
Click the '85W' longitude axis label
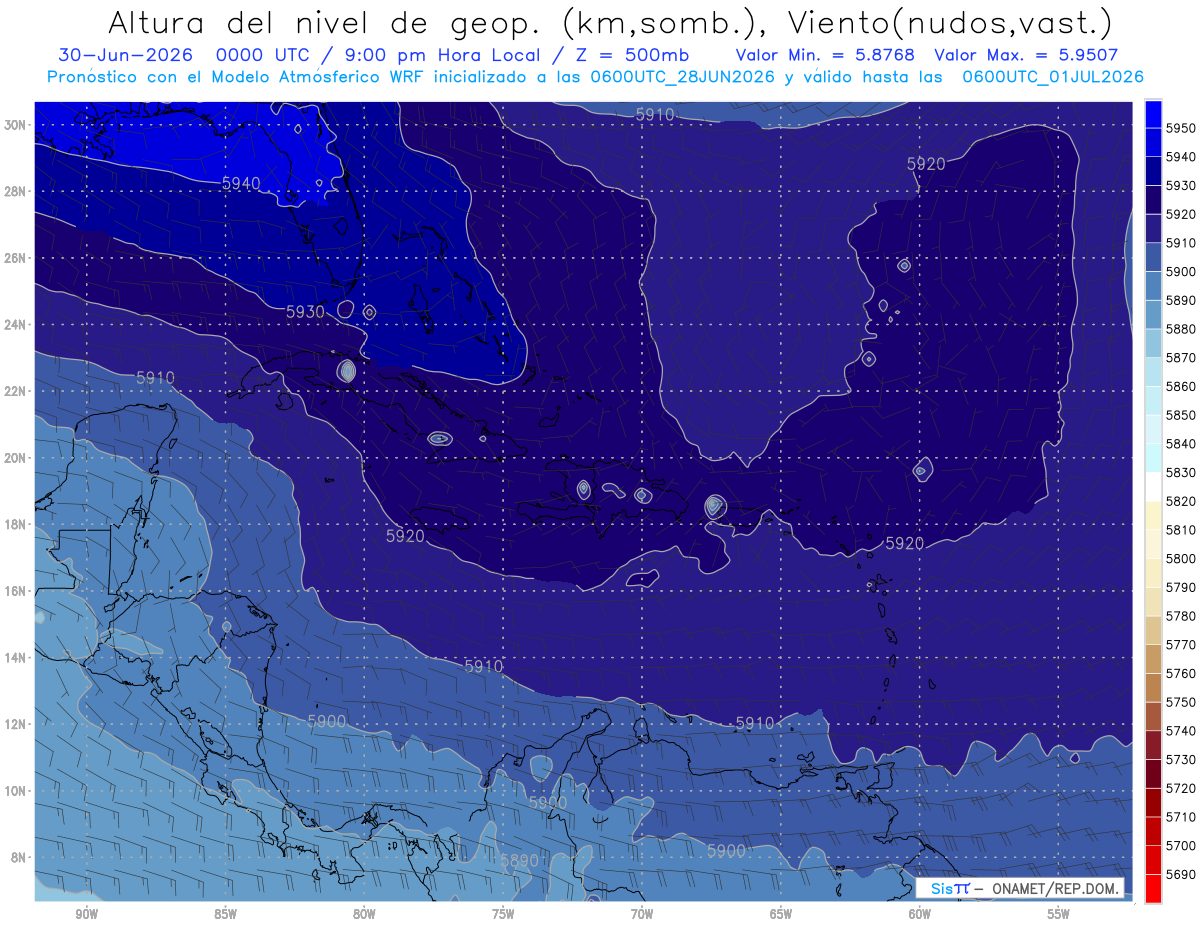(x=225, y=914)
